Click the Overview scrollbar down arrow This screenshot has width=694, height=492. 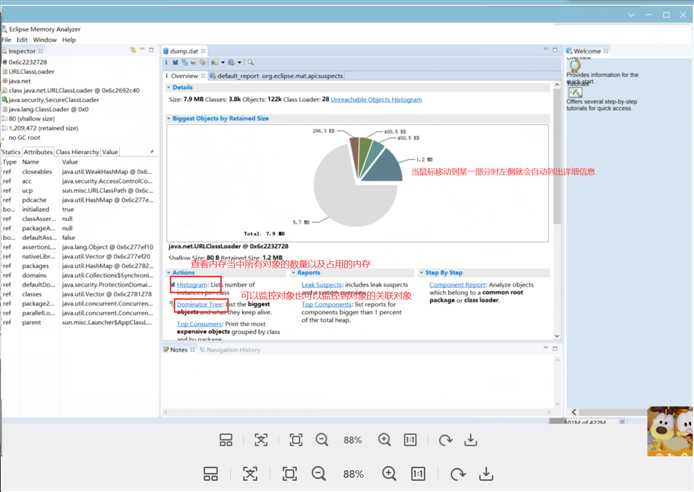(557, 336)
